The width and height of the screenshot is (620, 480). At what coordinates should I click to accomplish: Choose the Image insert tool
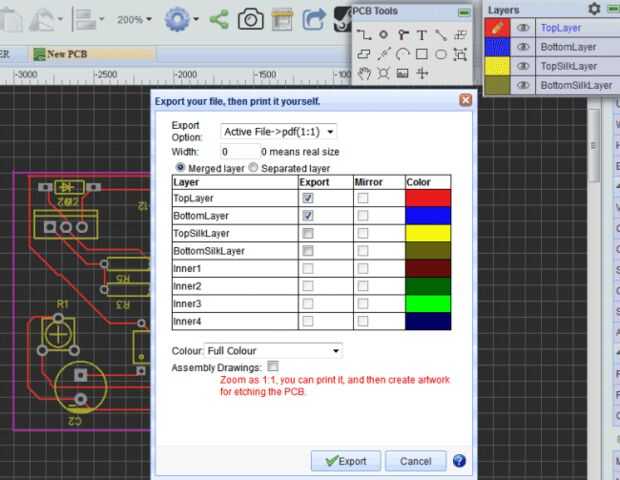click(x=403, y=73)
